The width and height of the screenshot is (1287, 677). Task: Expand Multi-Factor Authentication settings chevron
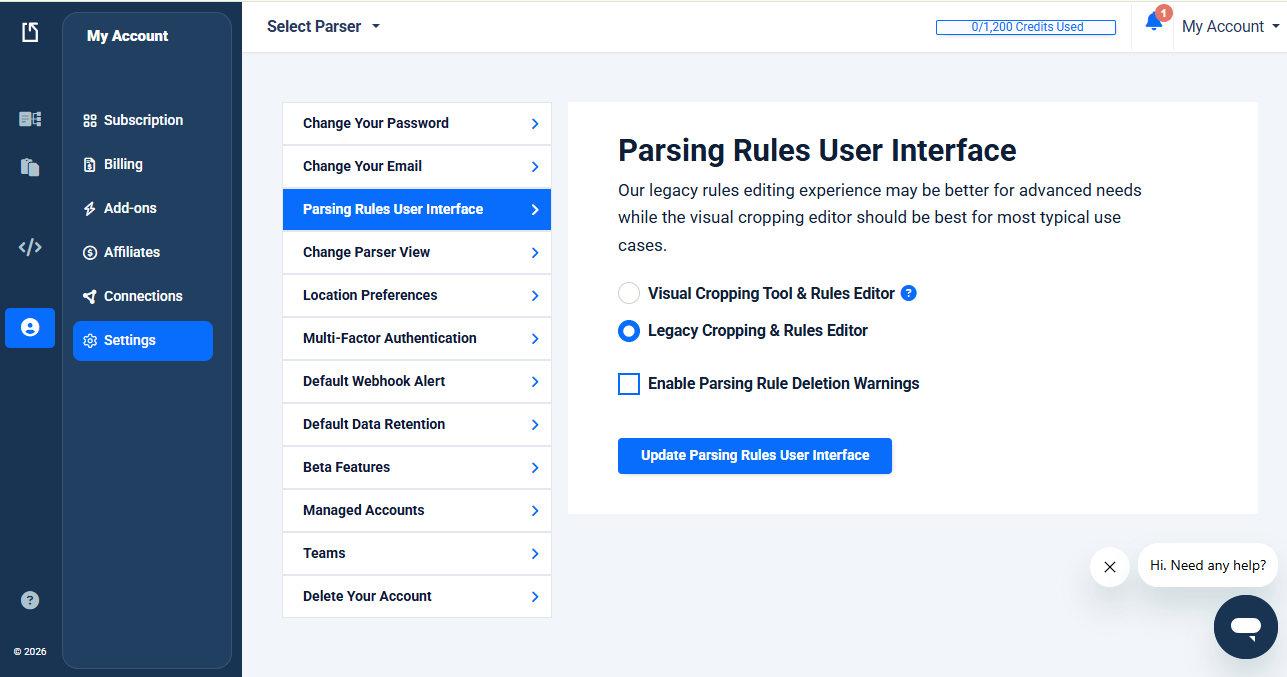pos(535,339)
